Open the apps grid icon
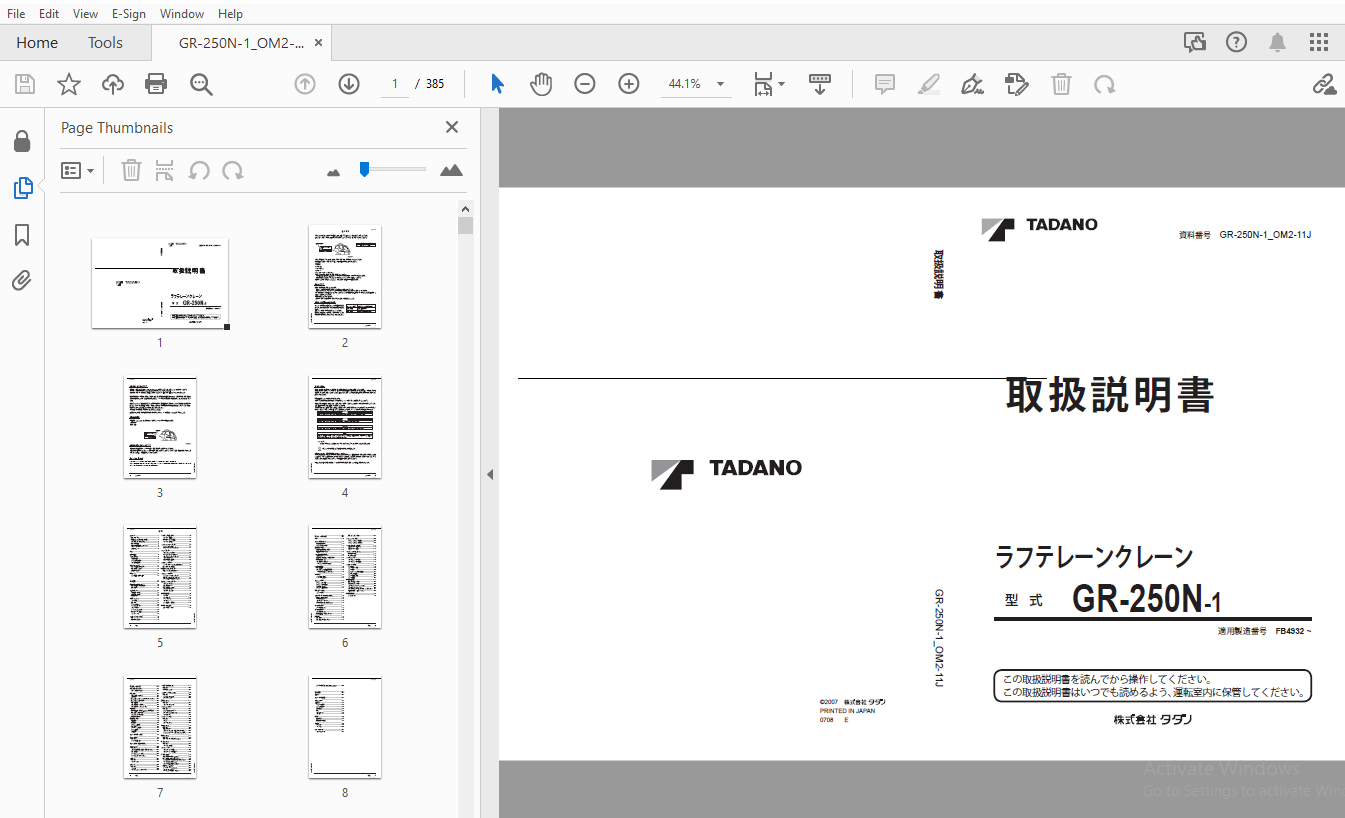 [1320, 42]
